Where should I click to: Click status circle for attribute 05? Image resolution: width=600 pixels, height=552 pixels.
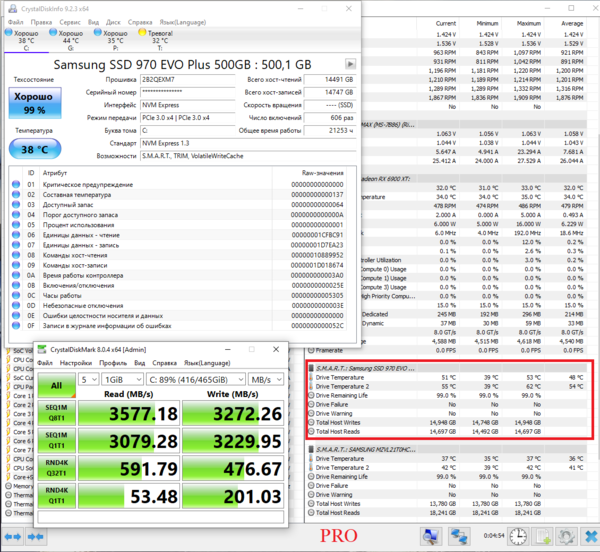tap(16, 225)
